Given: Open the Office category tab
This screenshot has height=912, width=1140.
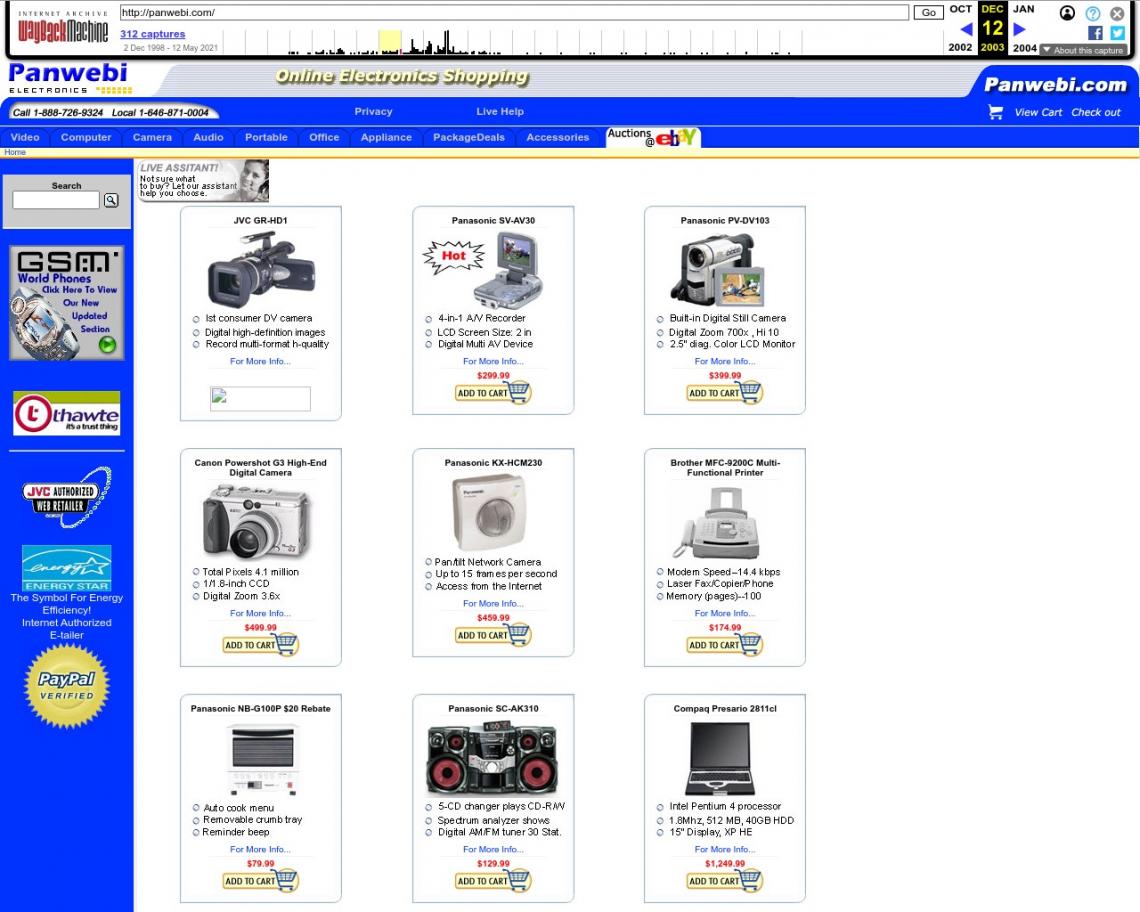Looking at the screenshot, I should click(324, 137).
